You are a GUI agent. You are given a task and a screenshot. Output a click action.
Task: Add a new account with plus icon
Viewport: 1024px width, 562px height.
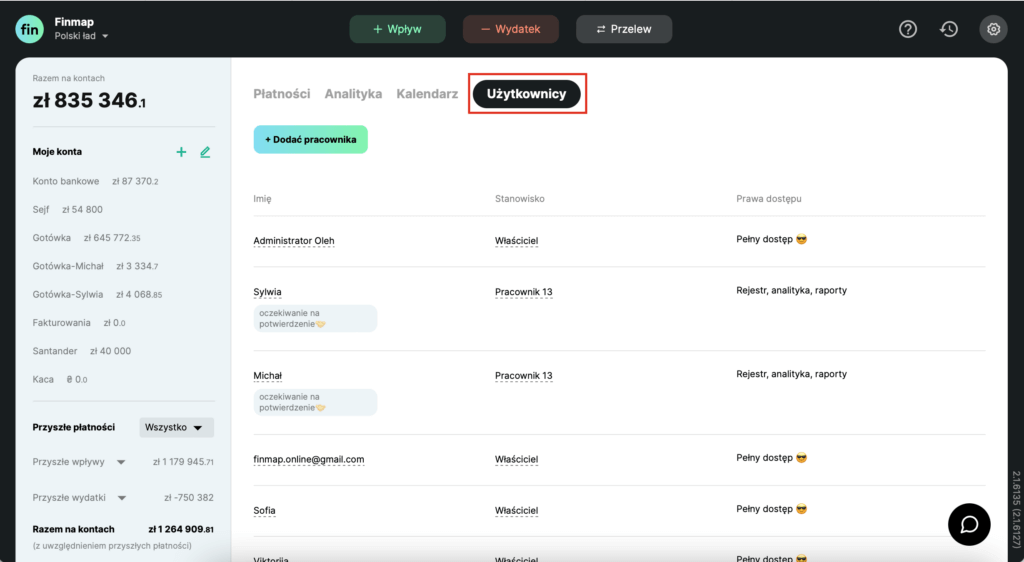click(181, 152)
